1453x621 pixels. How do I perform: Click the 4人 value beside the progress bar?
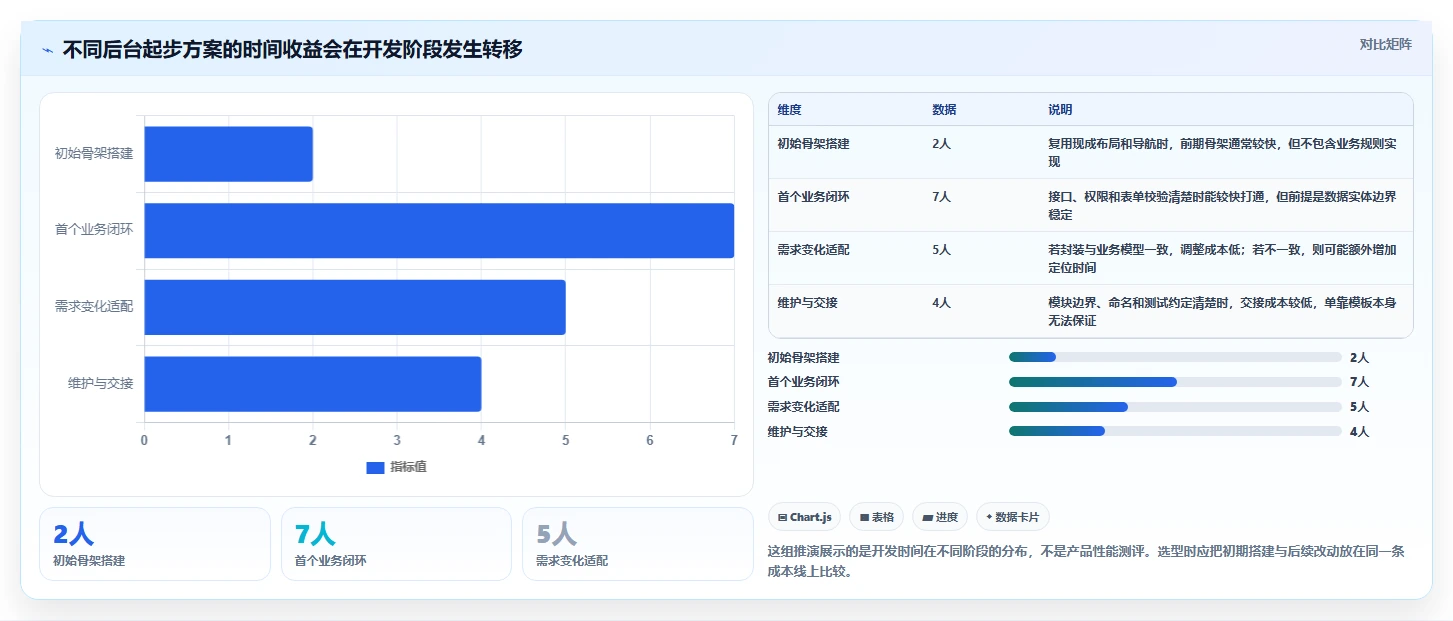[x=1359, y=432]
